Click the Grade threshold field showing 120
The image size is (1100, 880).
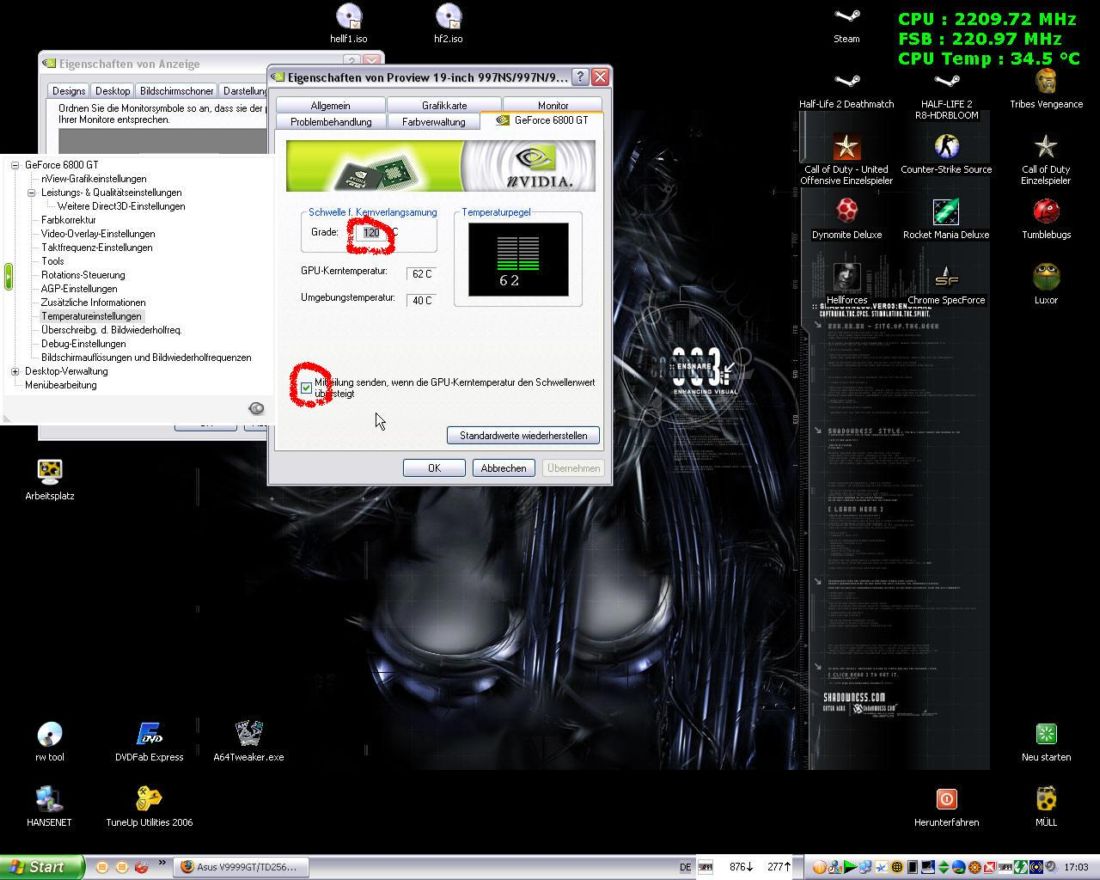[x=372, y=232]
